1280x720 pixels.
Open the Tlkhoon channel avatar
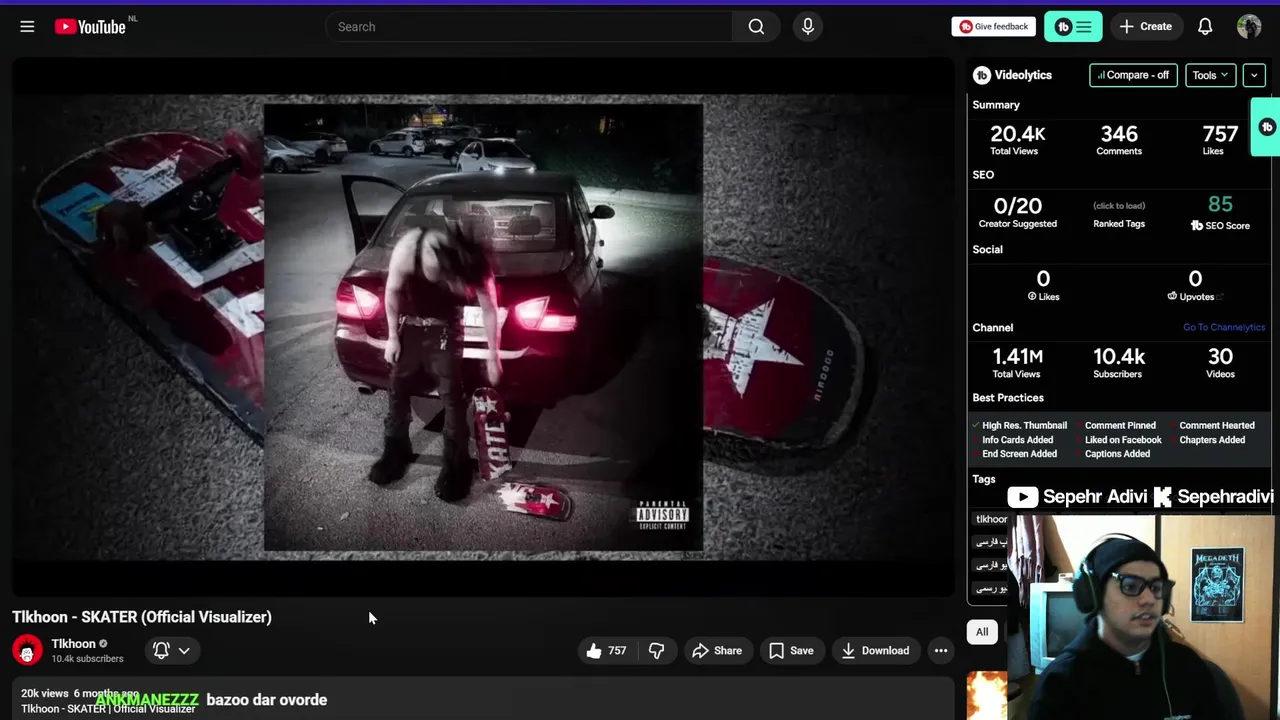27,650
